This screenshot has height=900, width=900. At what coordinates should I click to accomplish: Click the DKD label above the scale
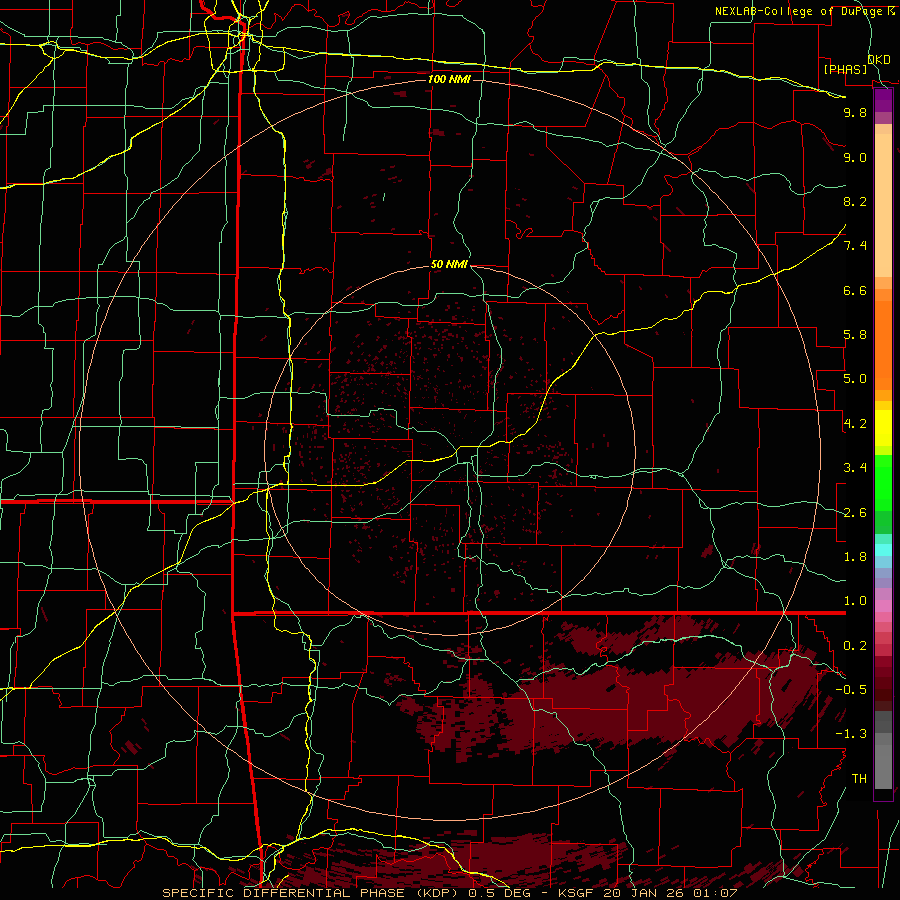(x=879, y=60)
